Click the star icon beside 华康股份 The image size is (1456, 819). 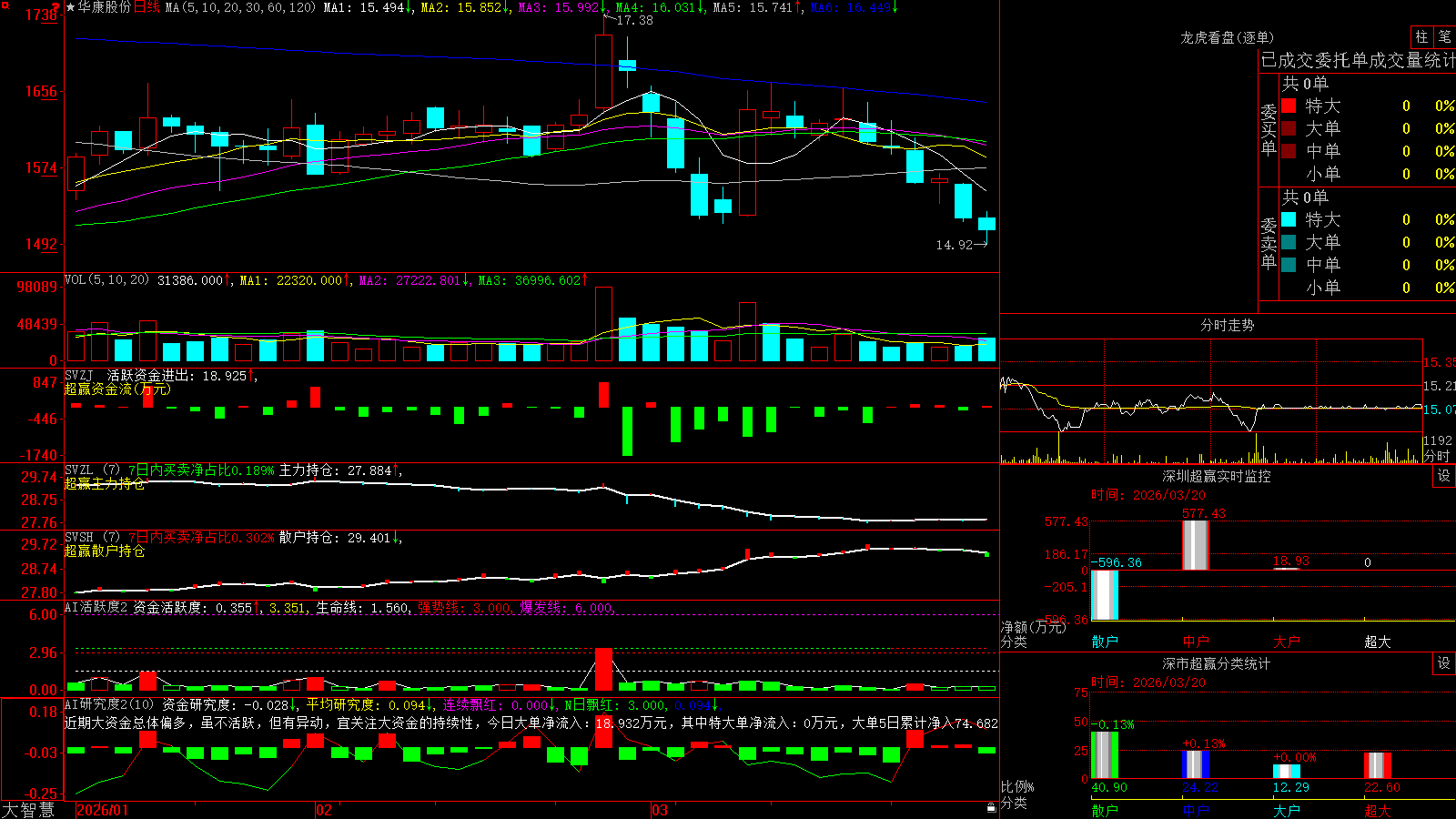point(70,7)
